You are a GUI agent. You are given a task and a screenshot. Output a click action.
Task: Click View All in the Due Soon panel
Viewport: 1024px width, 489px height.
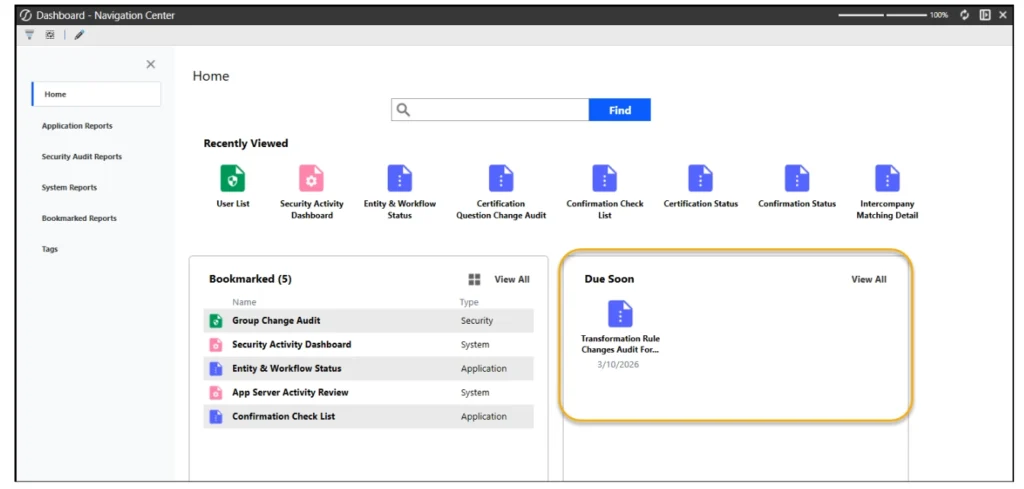[868, 280]
